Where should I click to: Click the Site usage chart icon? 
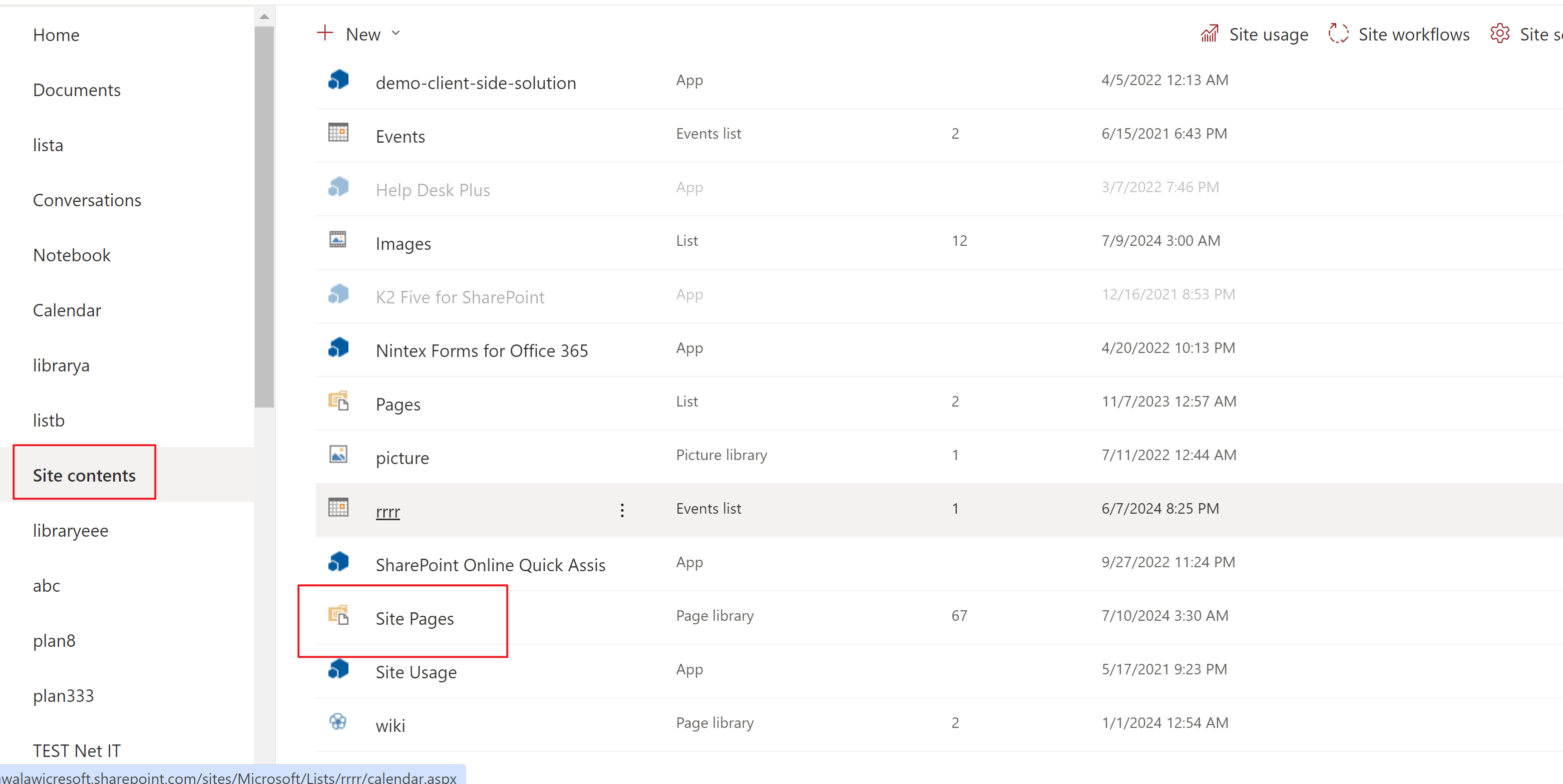pos(1209,34)
